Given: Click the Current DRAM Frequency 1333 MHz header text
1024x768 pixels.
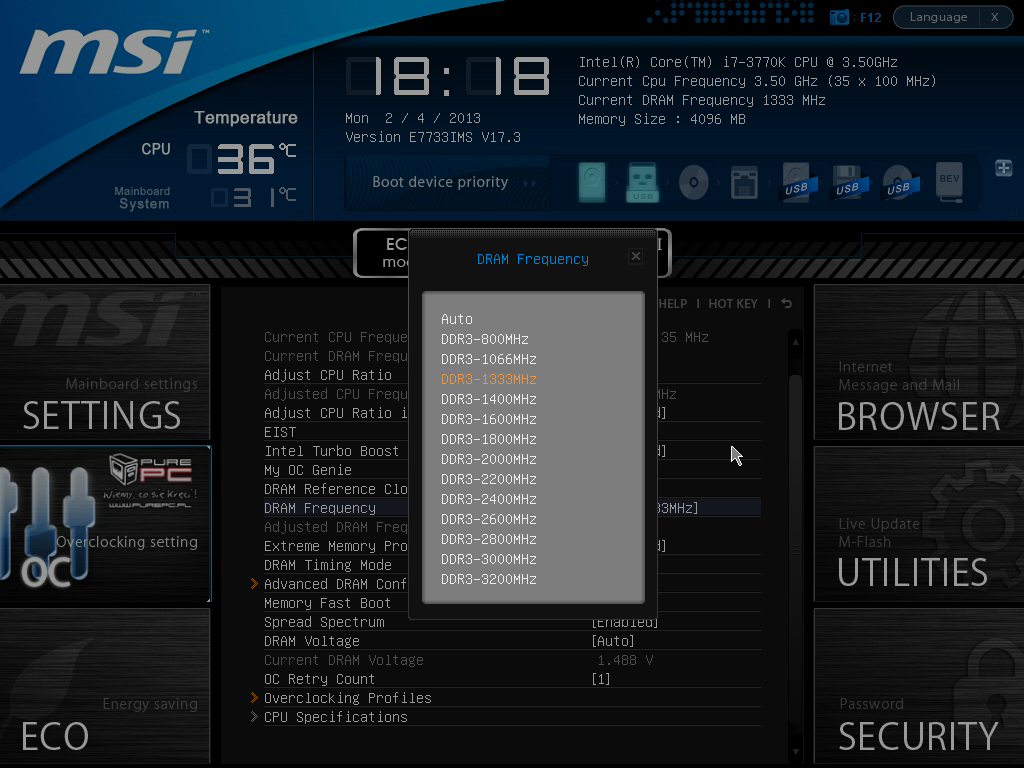Looking at the screenshot, I should pyautogui.click(x=701, y=101).
